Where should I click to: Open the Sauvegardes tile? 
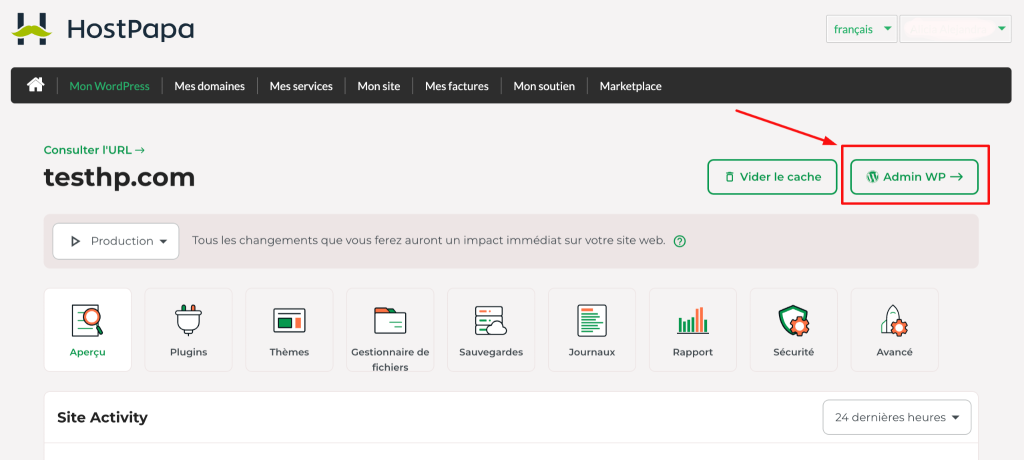(x=491, y=330)
